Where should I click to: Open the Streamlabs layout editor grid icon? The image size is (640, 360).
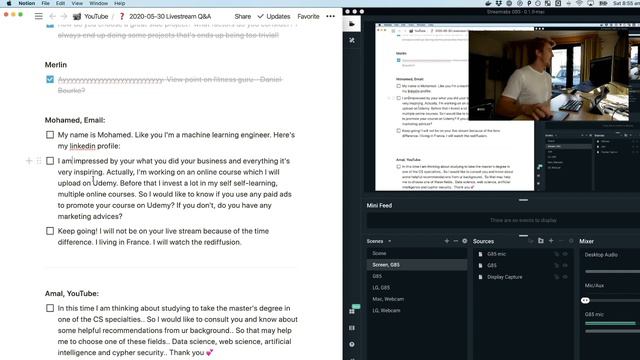(x=352, y=311)
